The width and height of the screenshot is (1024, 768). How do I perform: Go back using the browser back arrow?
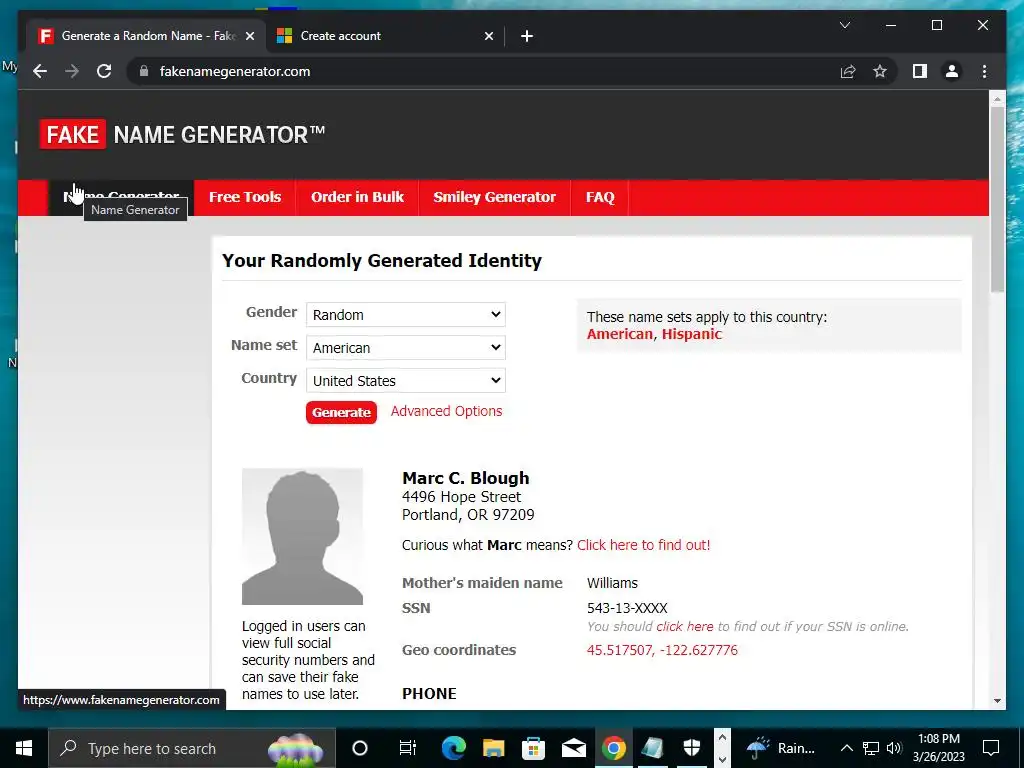point(40,71)
